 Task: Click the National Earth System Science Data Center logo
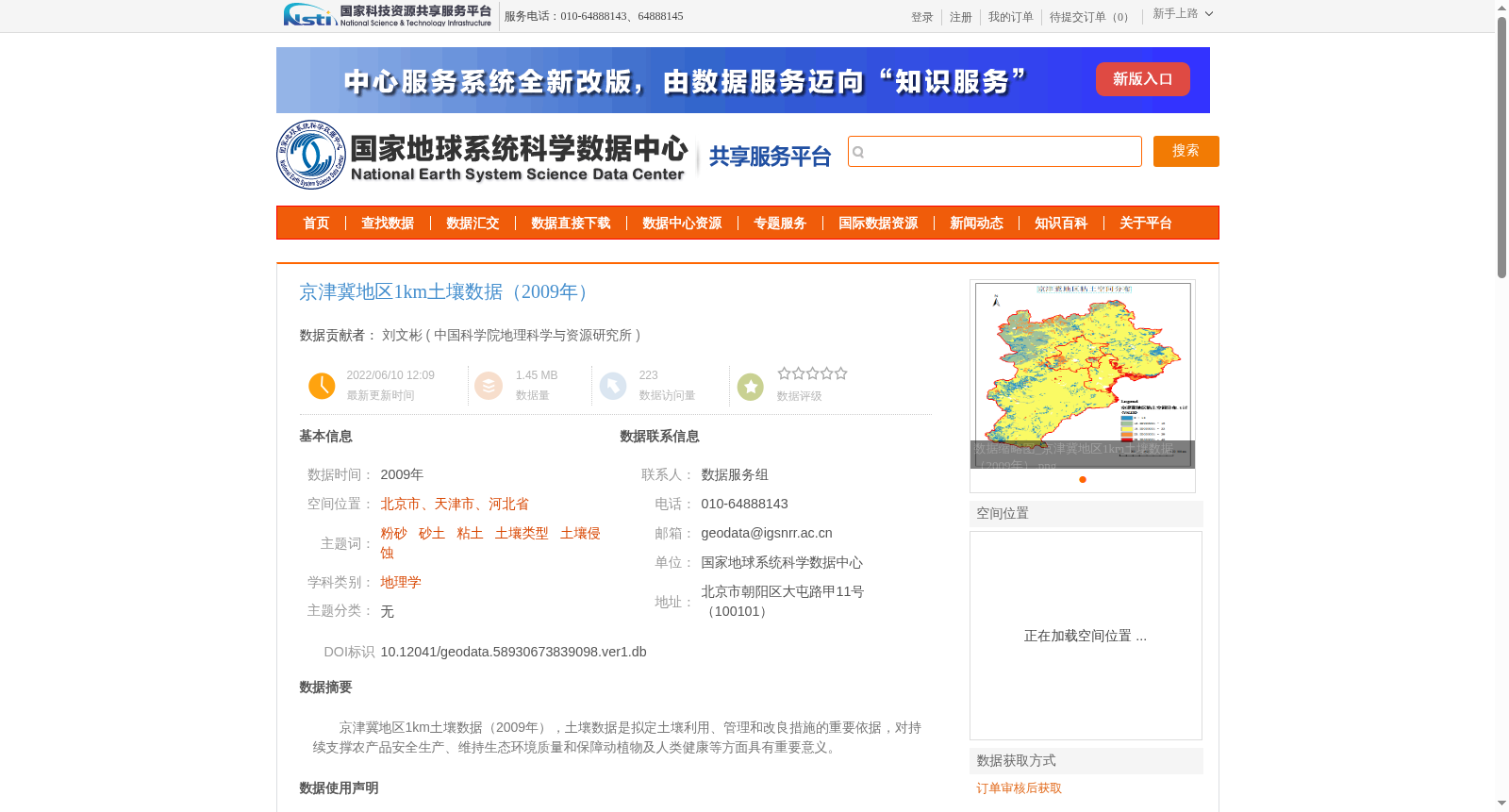[x=483, y=155]
